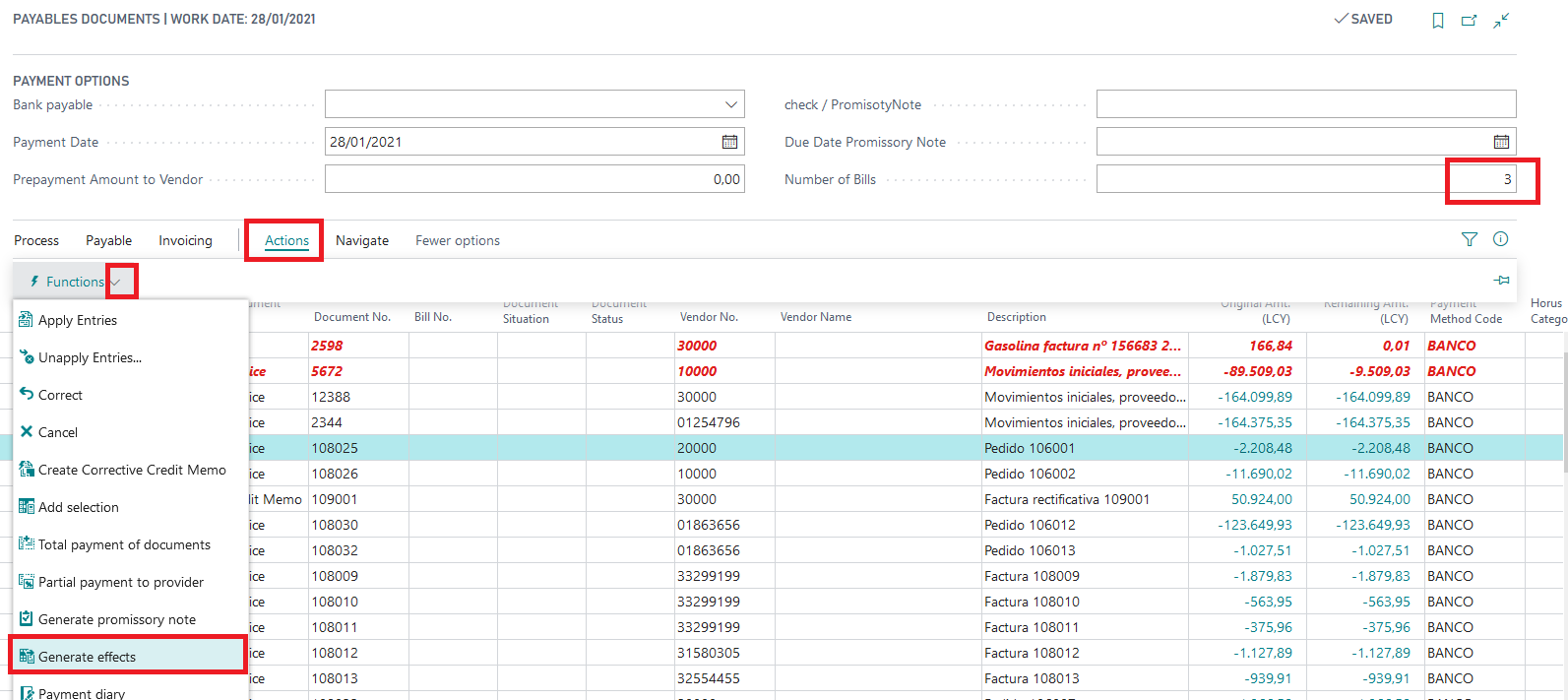1568x700 pixels.
Task: Sort by Document No. column header
Action: [352, 317]
